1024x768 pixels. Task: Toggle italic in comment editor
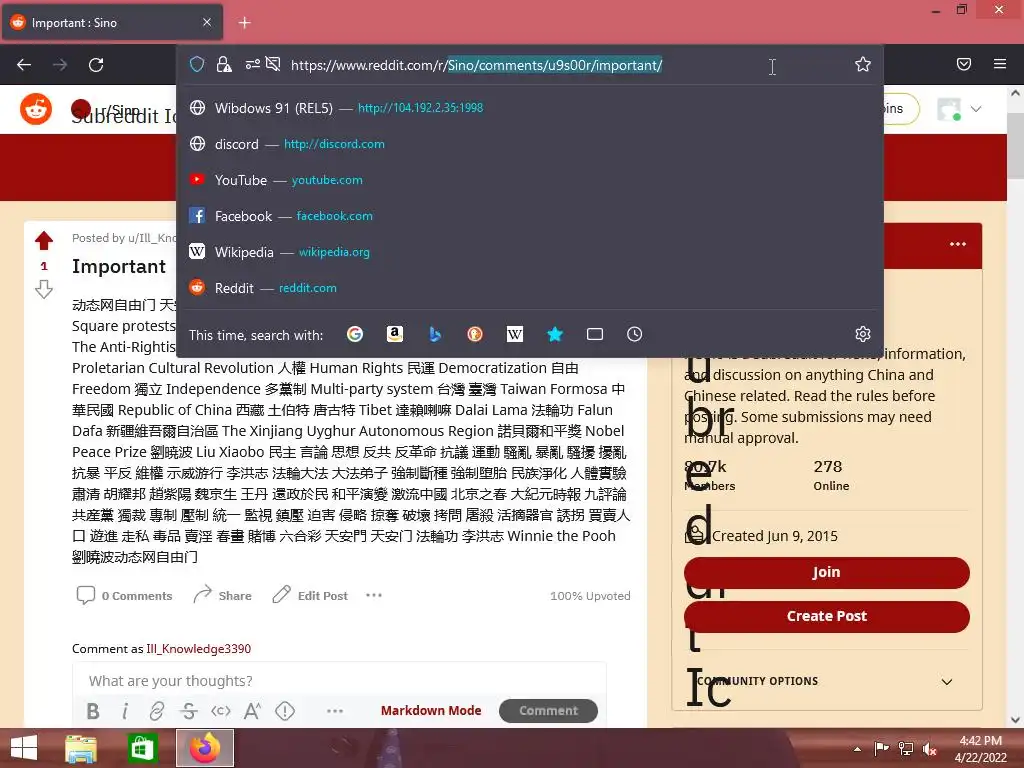[125, 711]
